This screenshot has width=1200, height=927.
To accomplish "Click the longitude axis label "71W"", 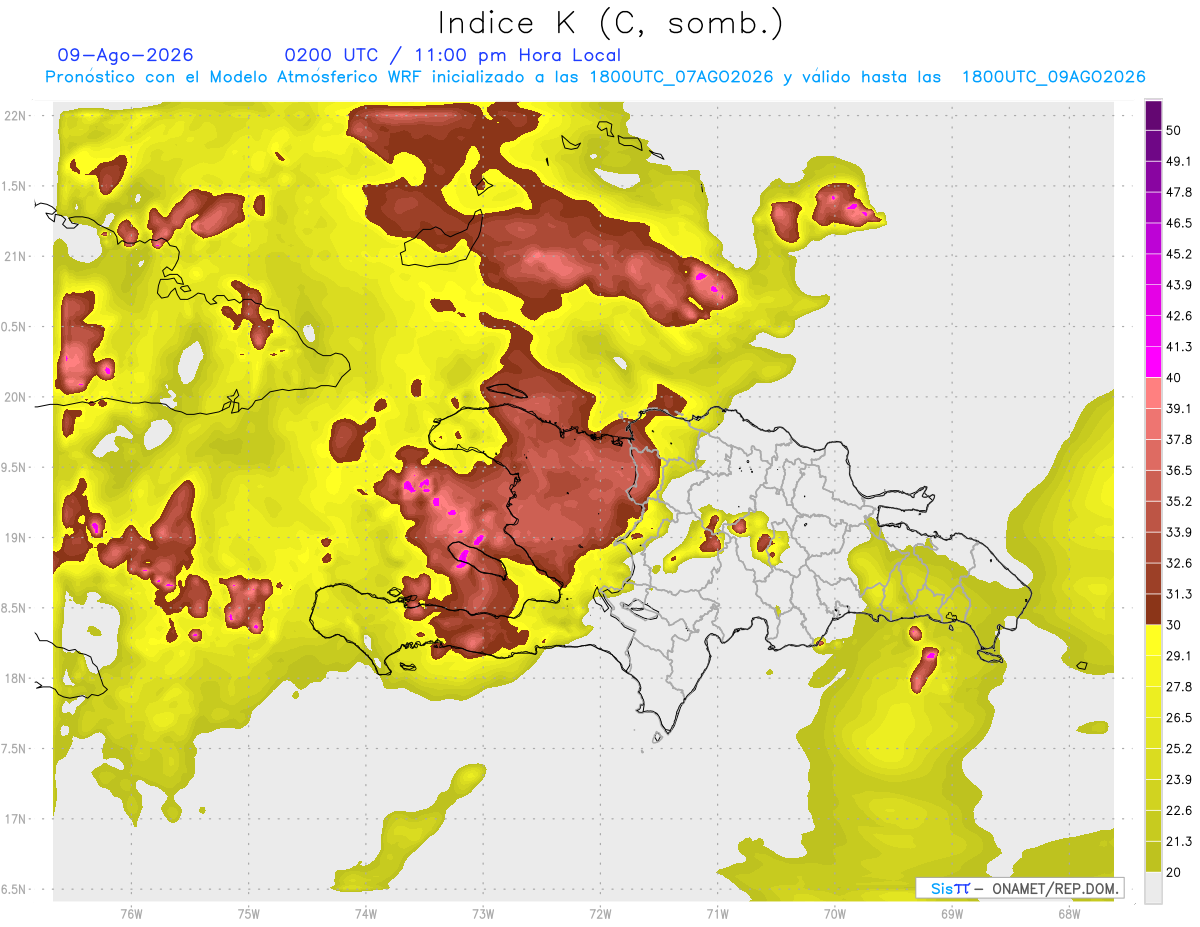I will point(718,913).
